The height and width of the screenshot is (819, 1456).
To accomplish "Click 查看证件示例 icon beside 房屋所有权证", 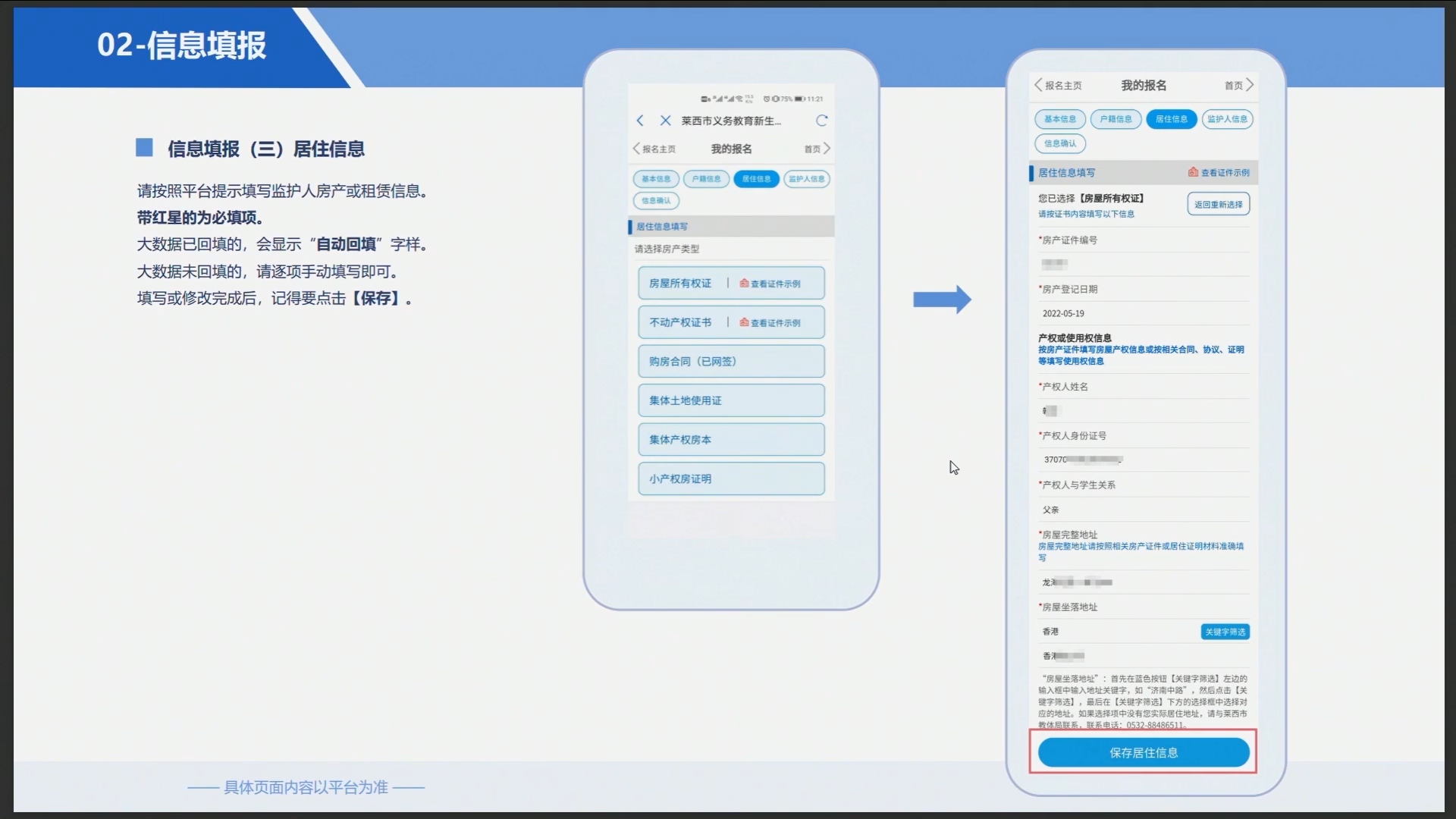I will click(744, 283).
